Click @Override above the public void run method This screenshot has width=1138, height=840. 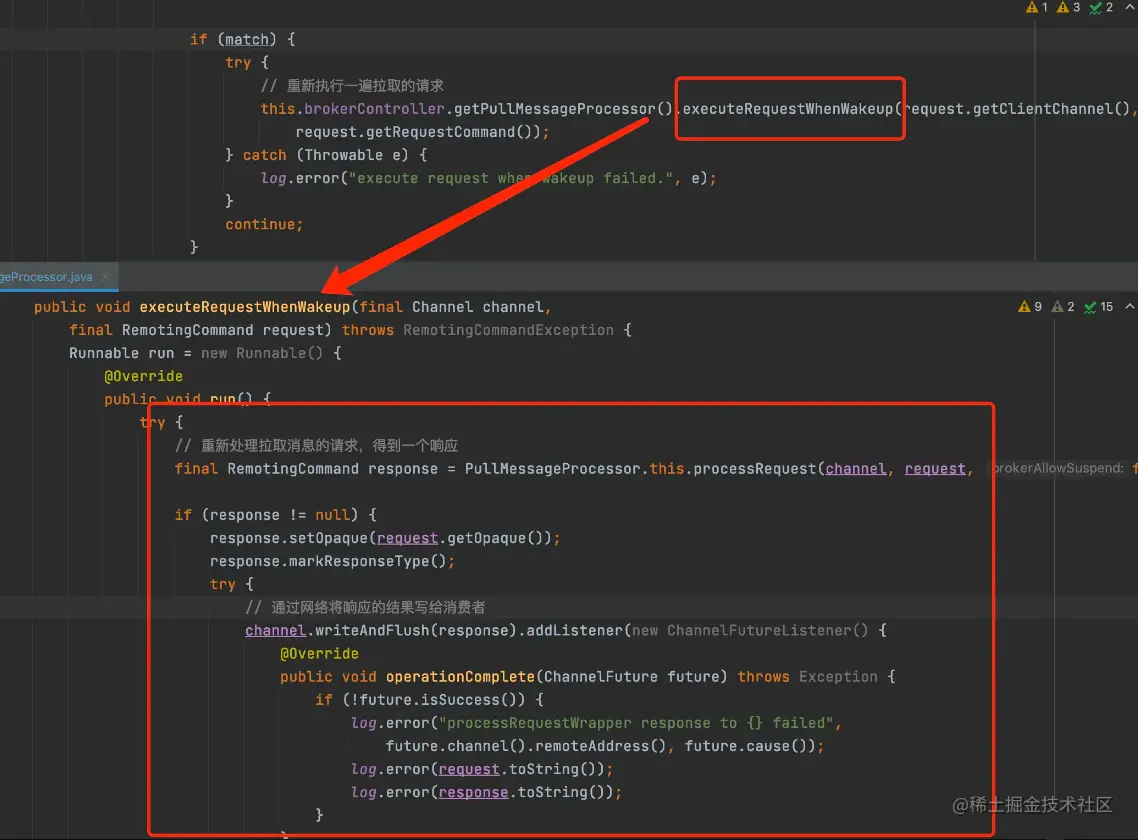[143, 376]
